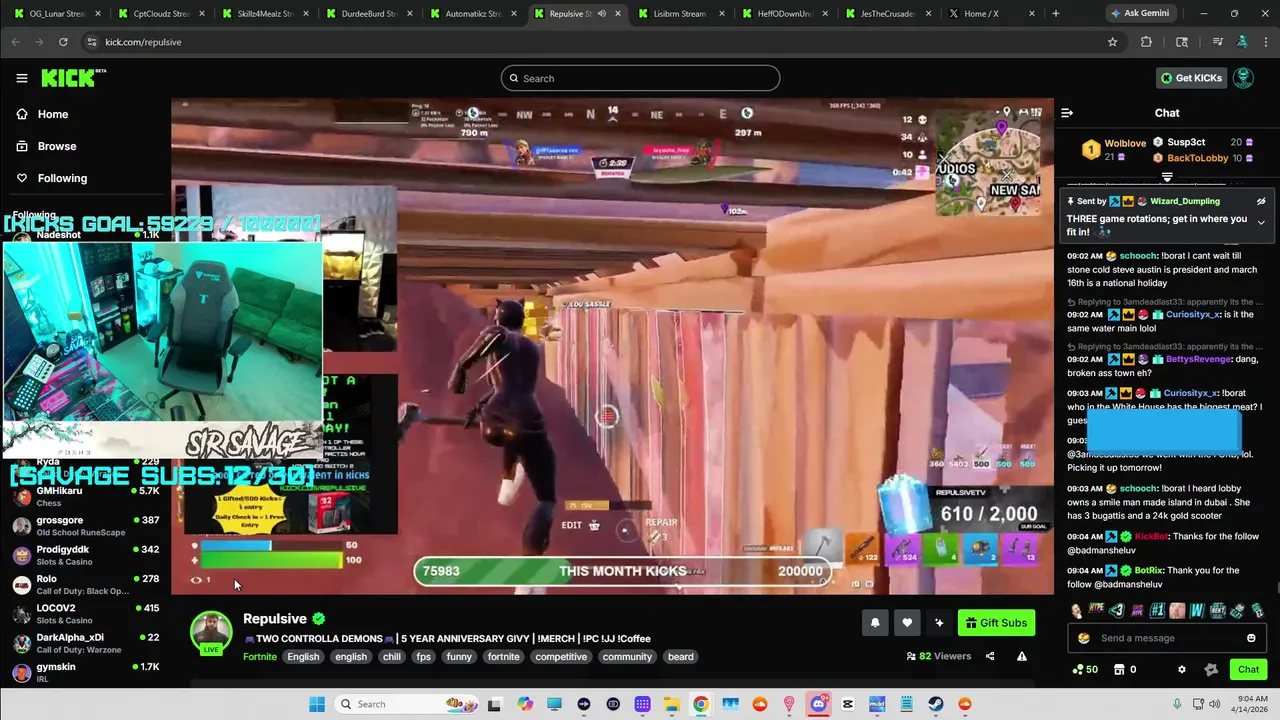Viewport: 1280px width, 720px height.
Task: Click the plus subscribe icon
Action: [939, 623]
